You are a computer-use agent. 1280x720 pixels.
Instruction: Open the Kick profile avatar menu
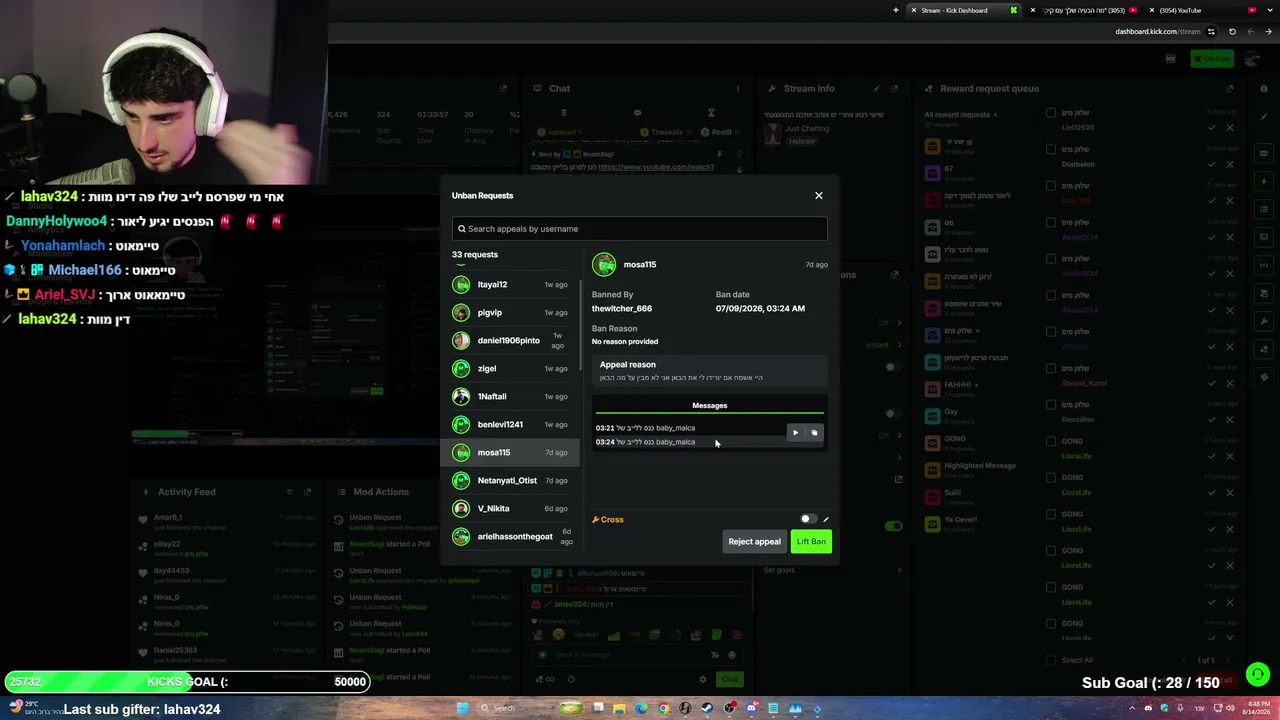click(x=1252, y=59)
